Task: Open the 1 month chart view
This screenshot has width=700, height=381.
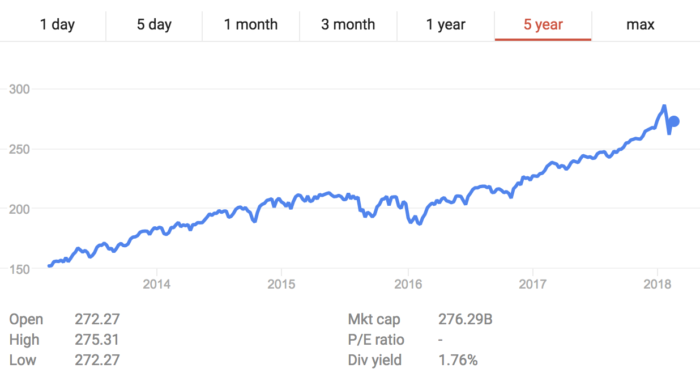Action: coord(250,24)
